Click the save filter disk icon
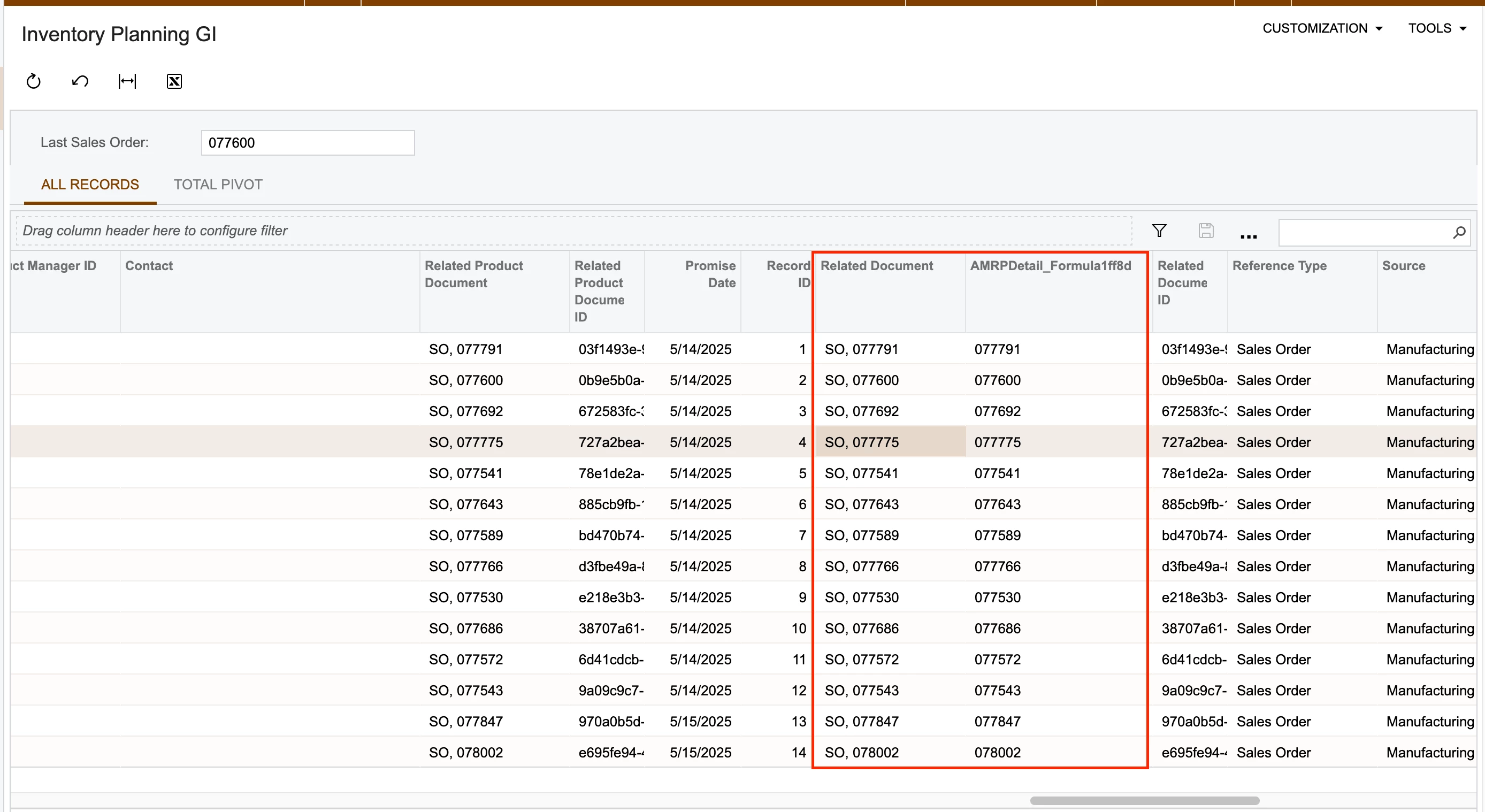 [x=1205, y=231]
